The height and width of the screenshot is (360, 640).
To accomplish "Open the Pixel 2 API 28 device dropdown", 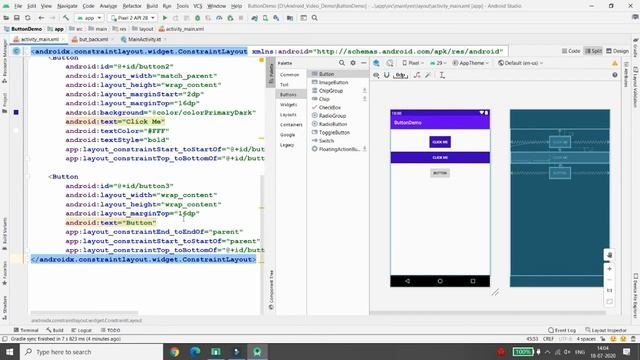I will point(133,18).
